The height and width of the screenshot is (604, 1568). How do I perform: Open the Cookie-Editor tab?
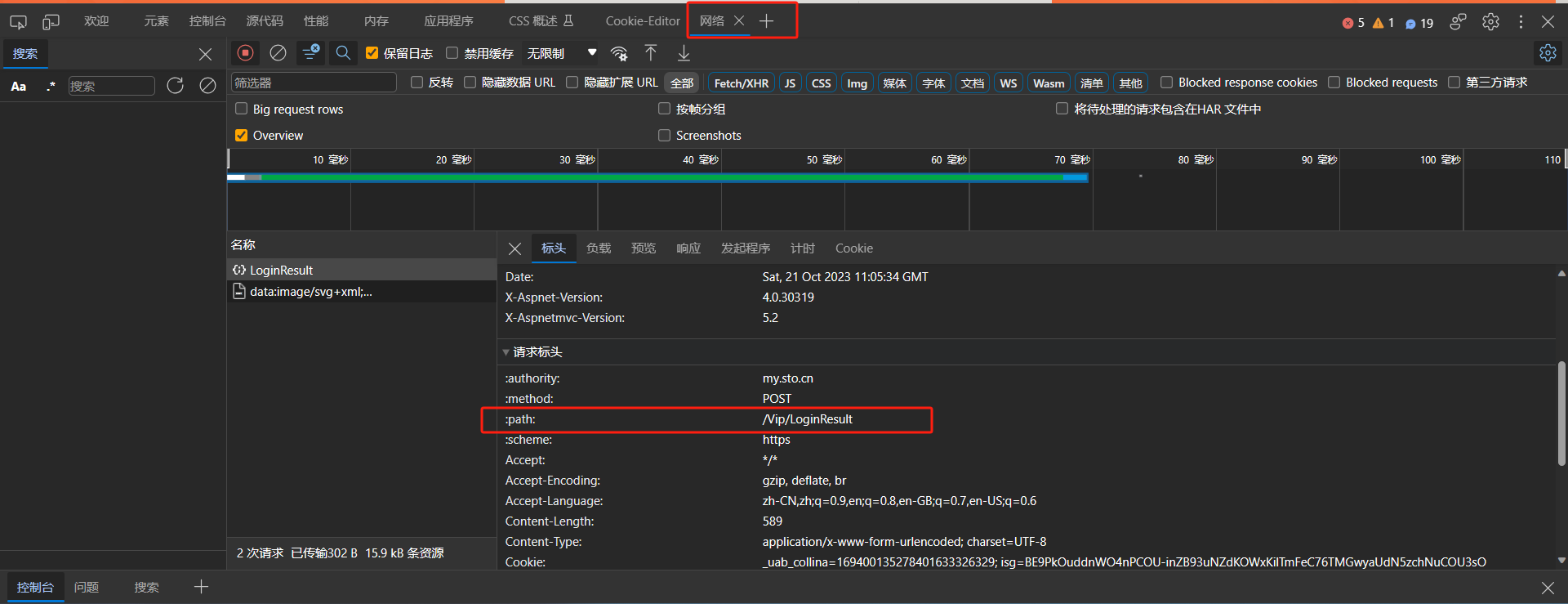click(643, 21)
